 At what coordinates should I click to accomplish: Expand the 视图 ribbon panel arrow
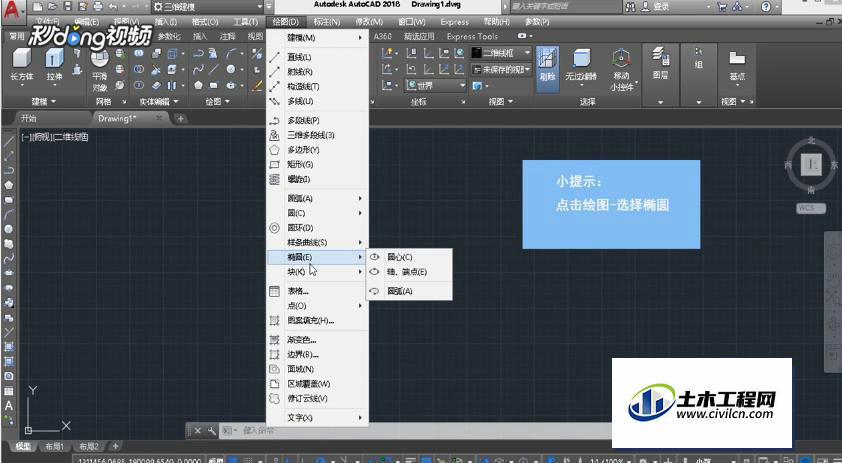pos(510,101)
